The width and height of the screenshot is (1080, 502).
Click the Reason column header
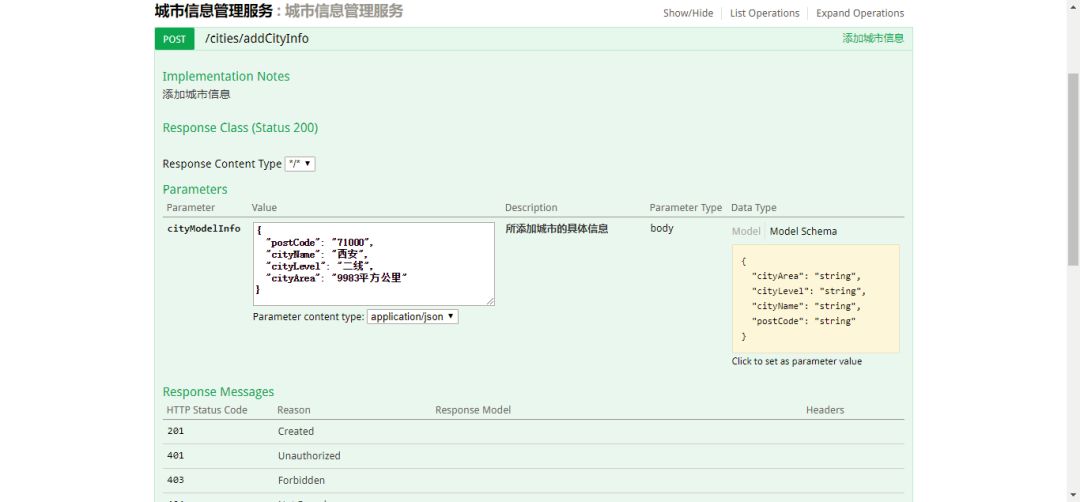click(294, 410)
